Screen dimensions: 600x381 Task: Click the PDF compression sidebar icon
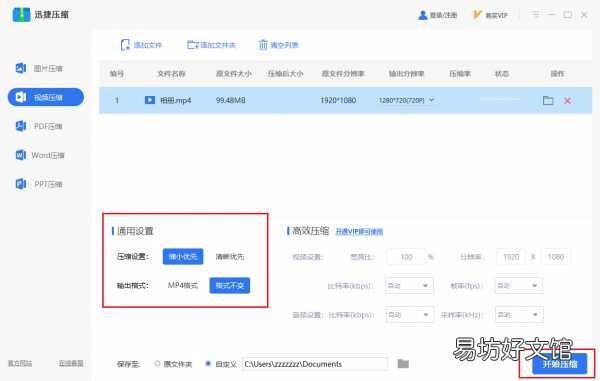pyautogui.click(x=21, y=126)
